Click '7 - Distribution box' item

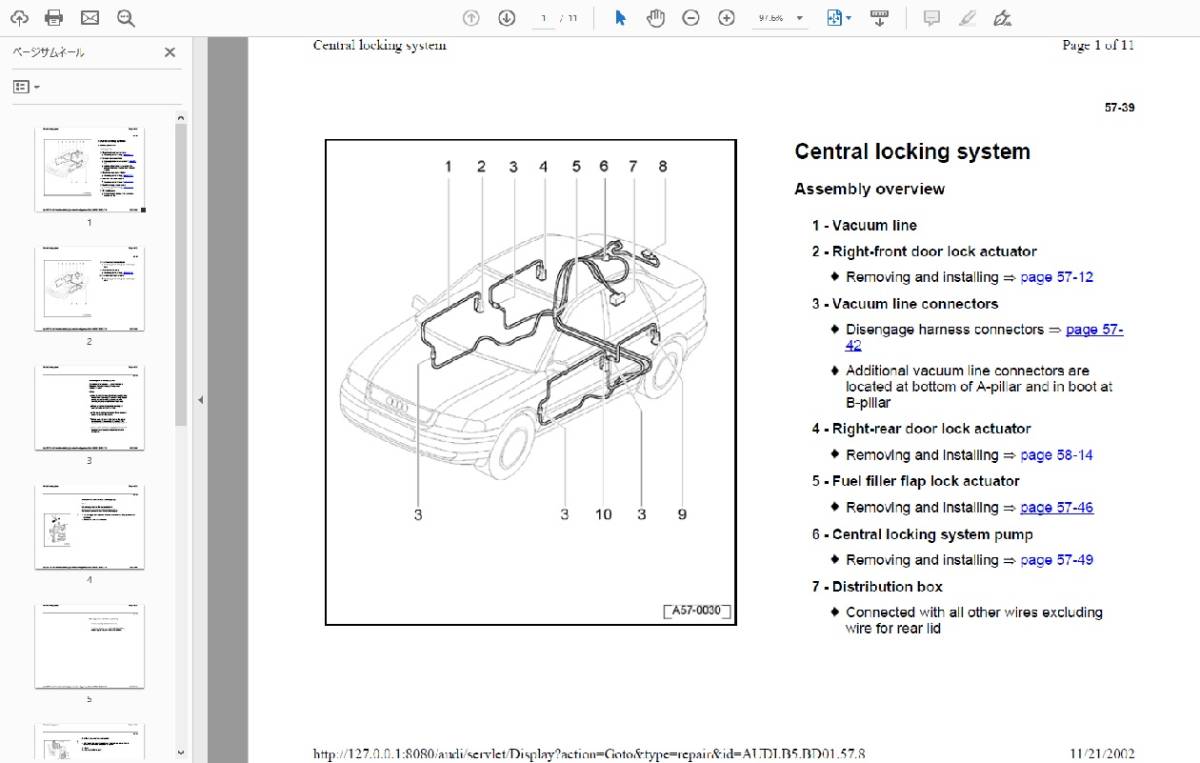877,586
